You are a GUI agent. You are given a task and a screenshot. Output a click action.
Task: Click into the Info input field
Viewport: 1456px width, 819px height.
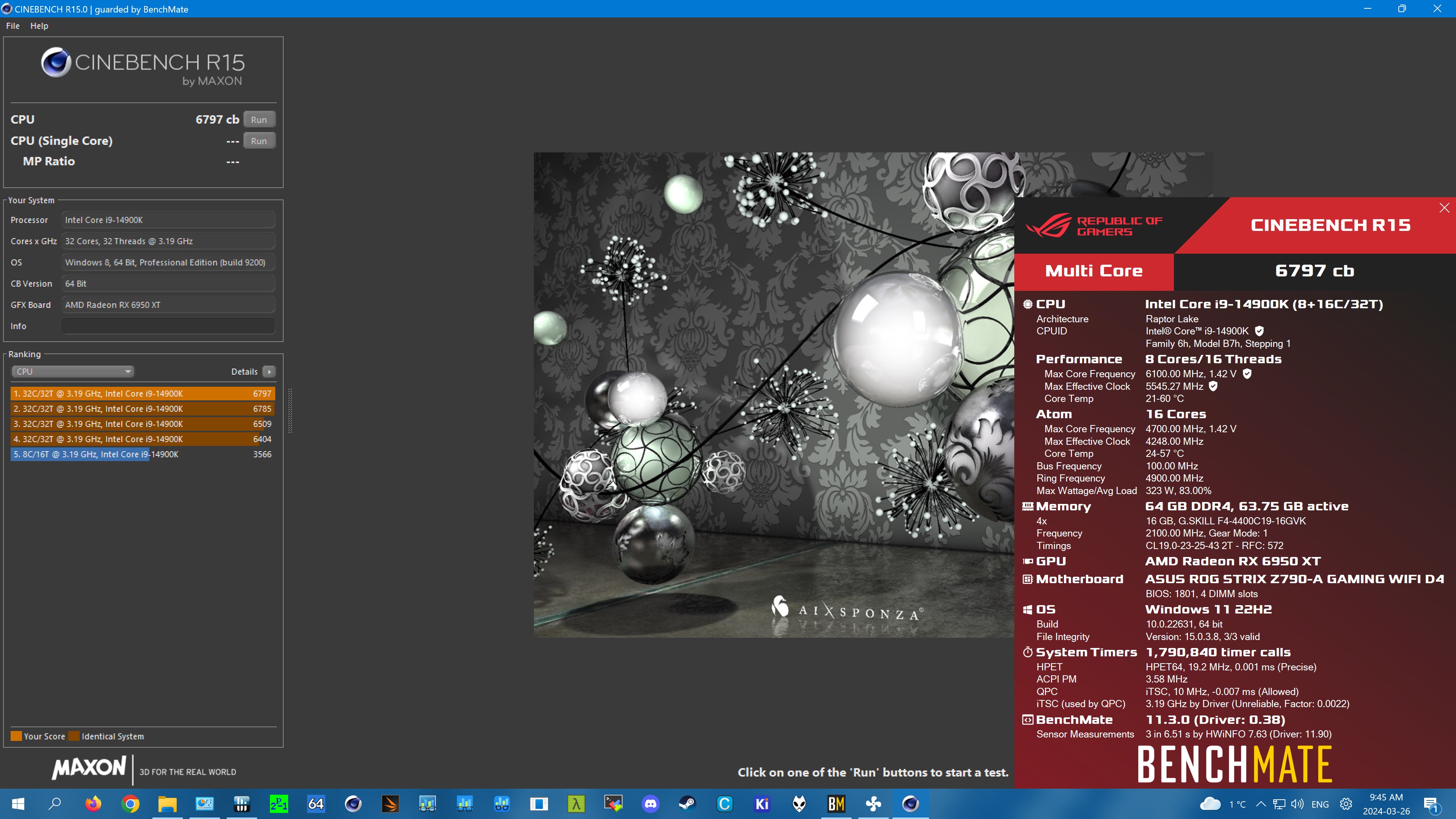[168, 326]
